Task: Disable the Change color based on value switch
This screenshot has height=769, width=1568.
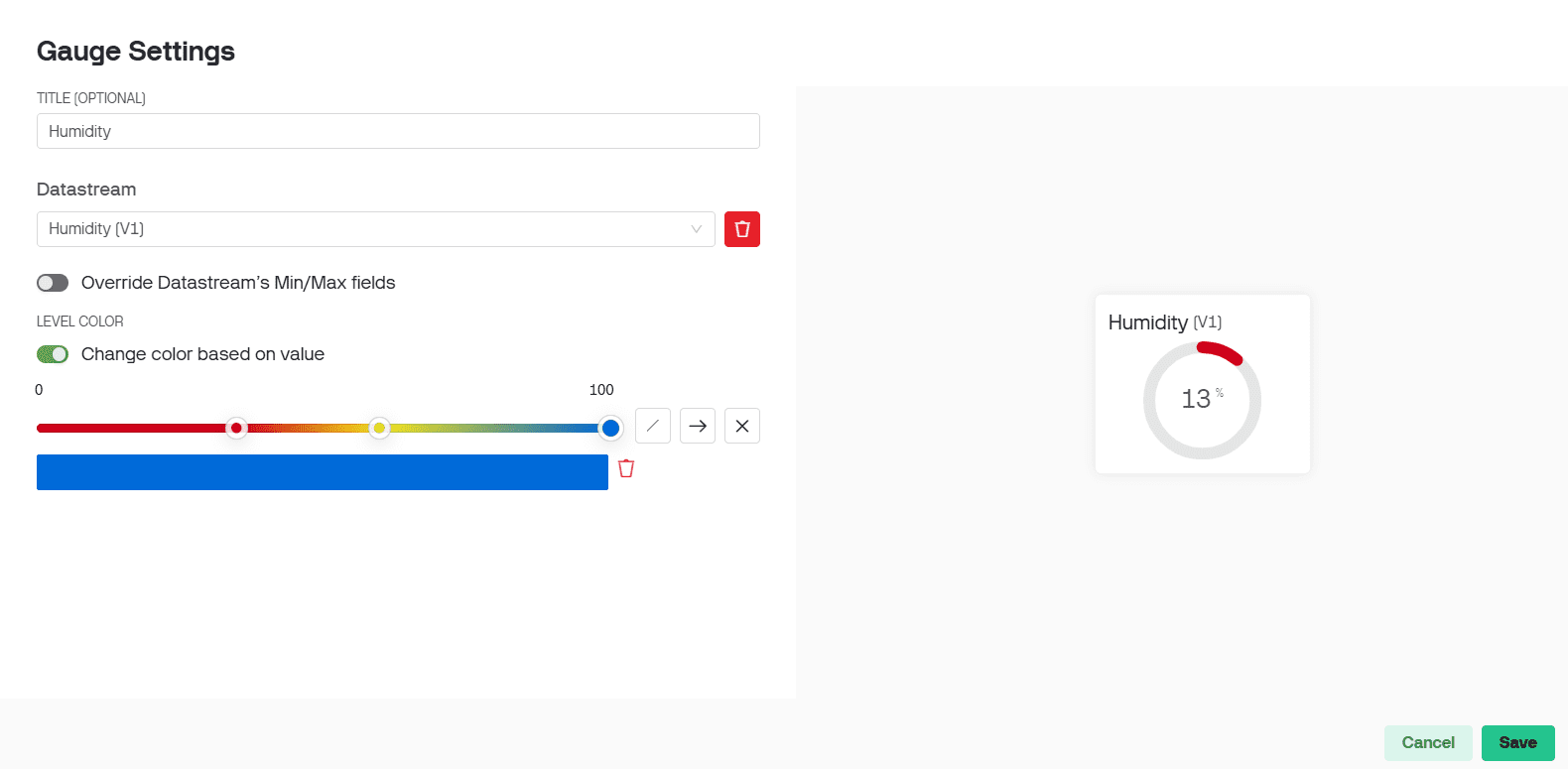Action: pos(53,354)
